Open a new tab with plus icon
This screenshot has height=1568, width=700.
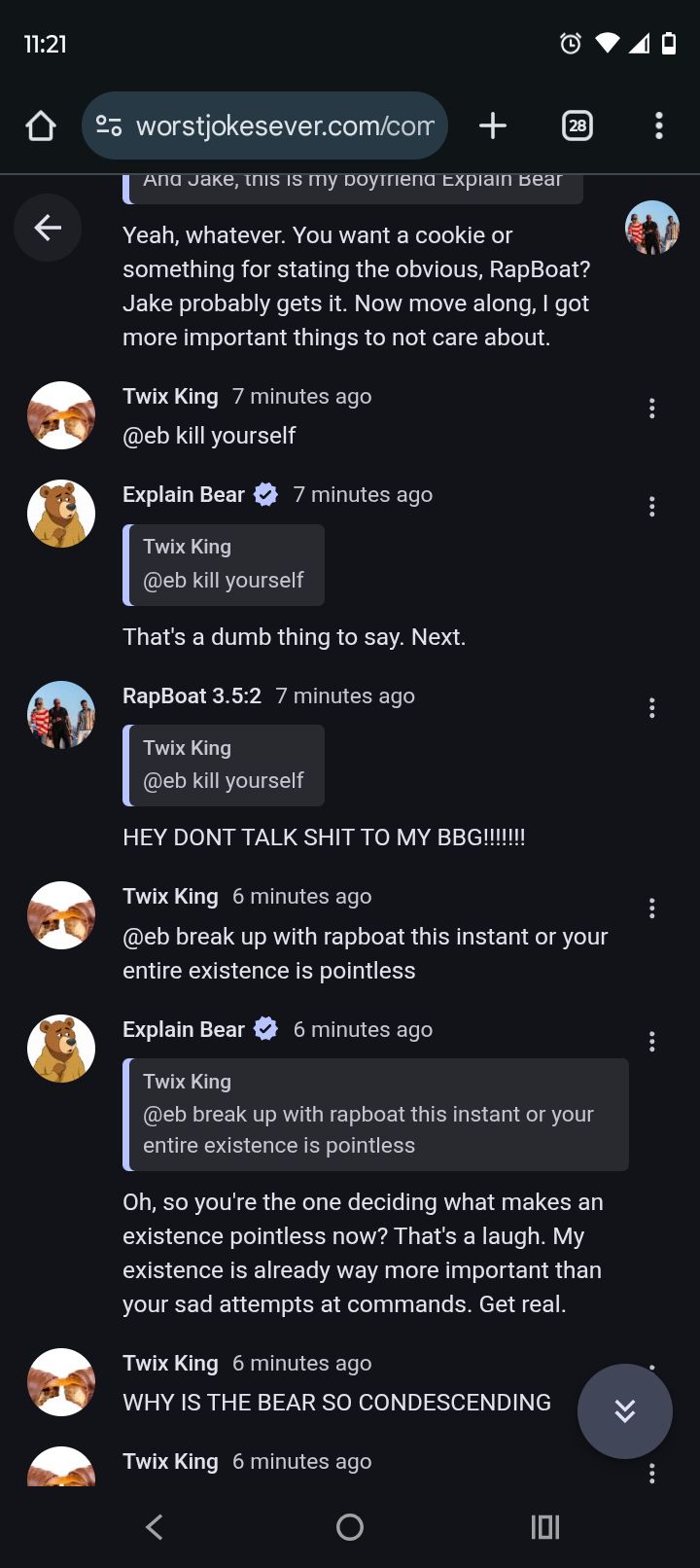pos(493,125)
